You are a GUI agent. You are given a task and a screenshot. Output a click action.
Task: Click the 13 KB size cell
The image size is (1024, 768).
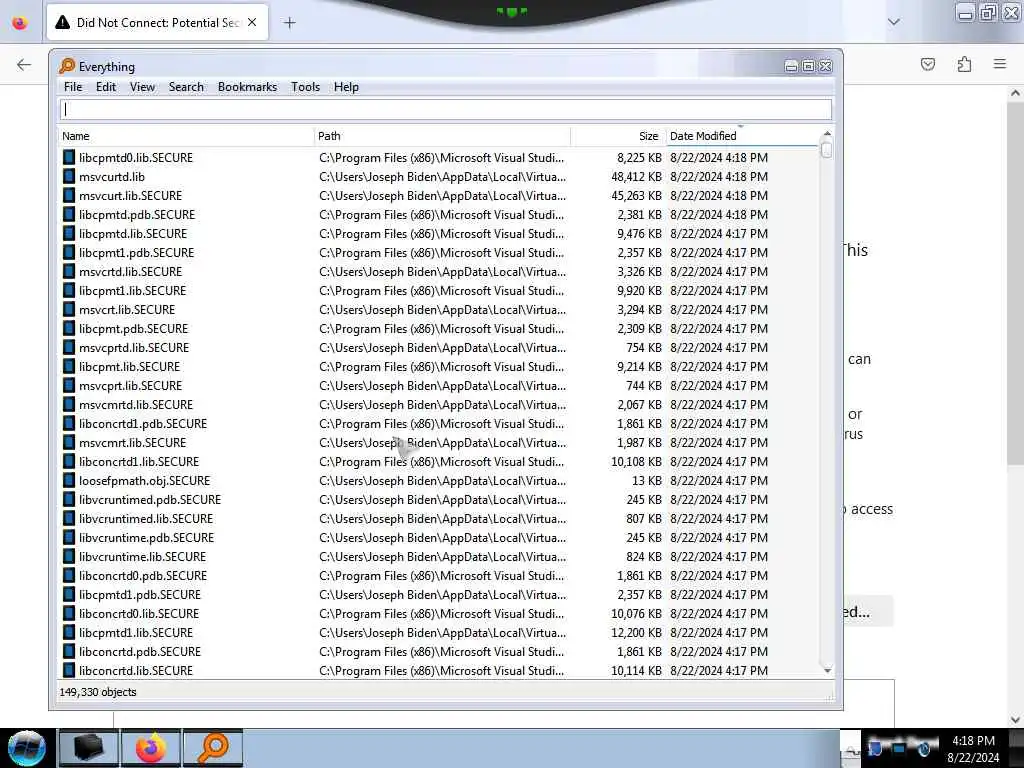tap(647, 480)
